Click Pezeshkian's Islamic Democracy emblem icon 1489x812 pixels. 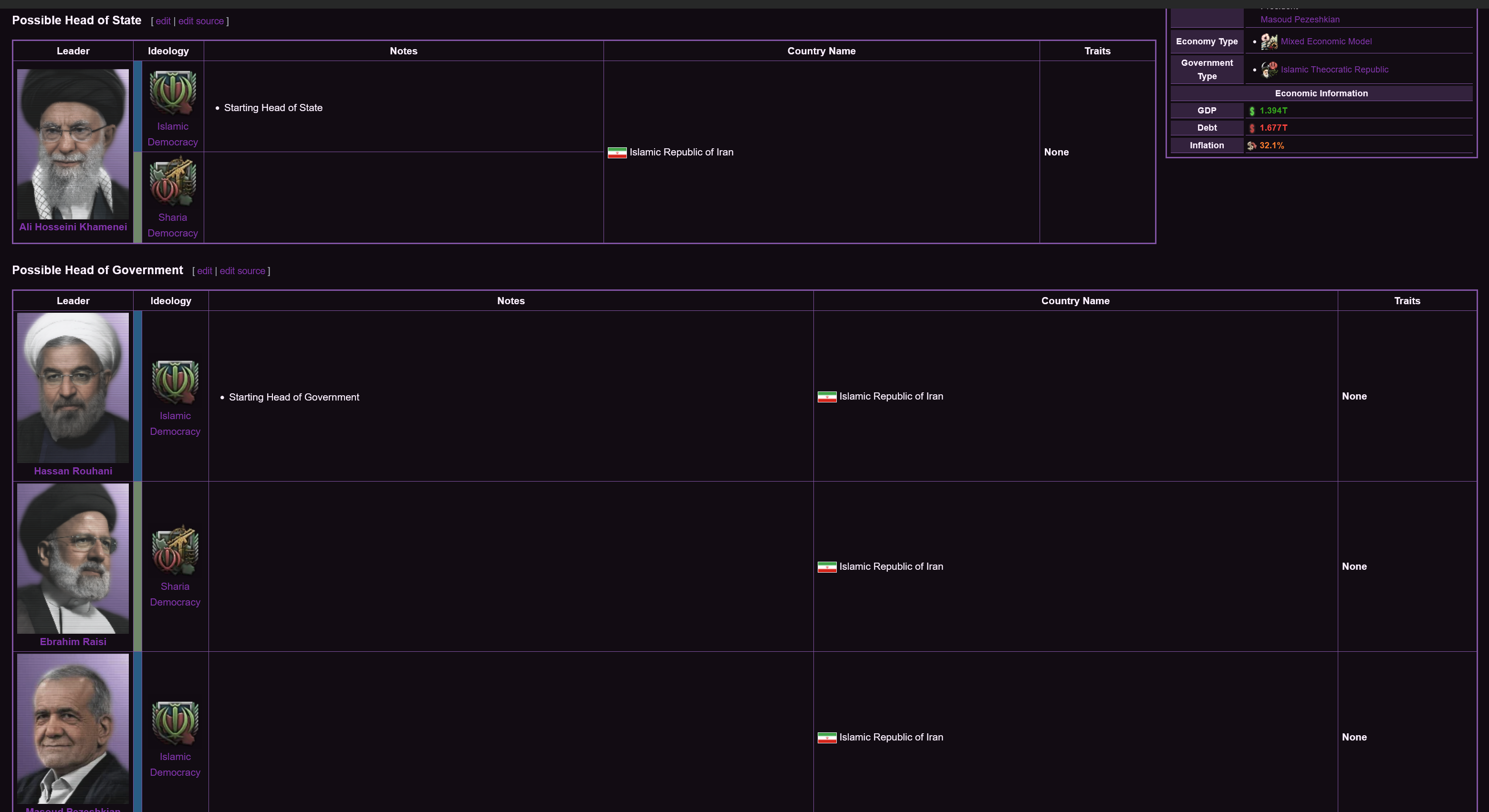[x=175, y=722]
